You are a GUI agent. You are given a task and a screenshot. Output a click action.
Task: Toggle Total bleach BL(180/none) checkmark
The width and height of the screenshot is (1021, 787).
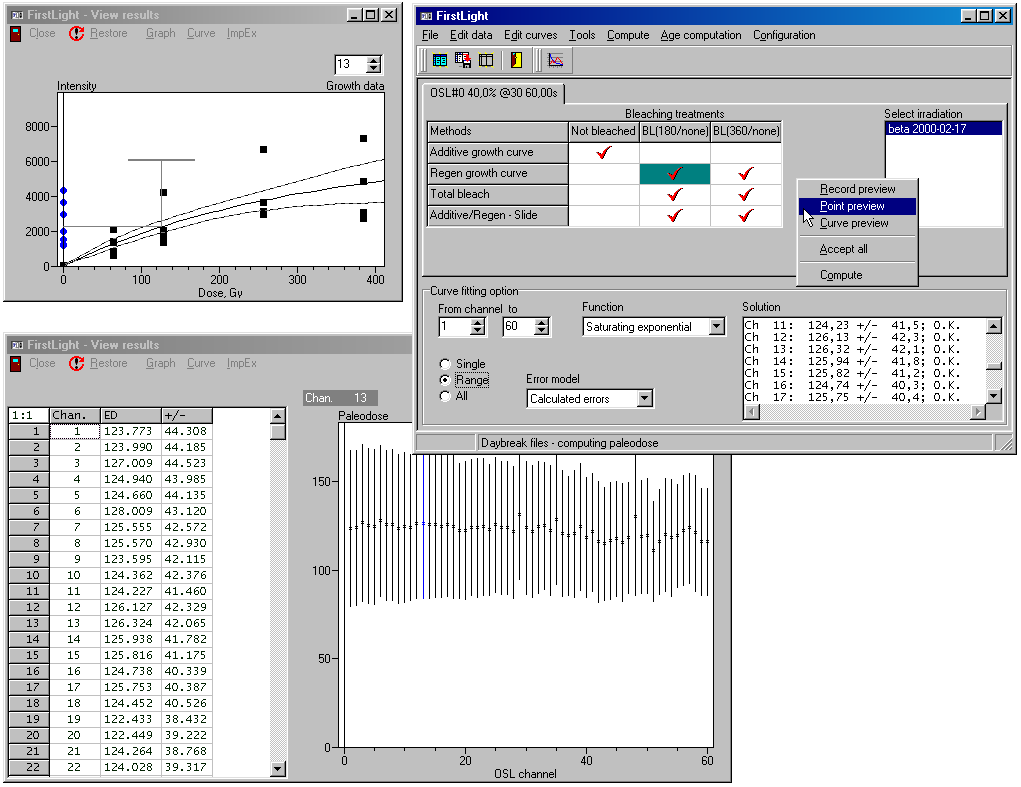point(675,195)
